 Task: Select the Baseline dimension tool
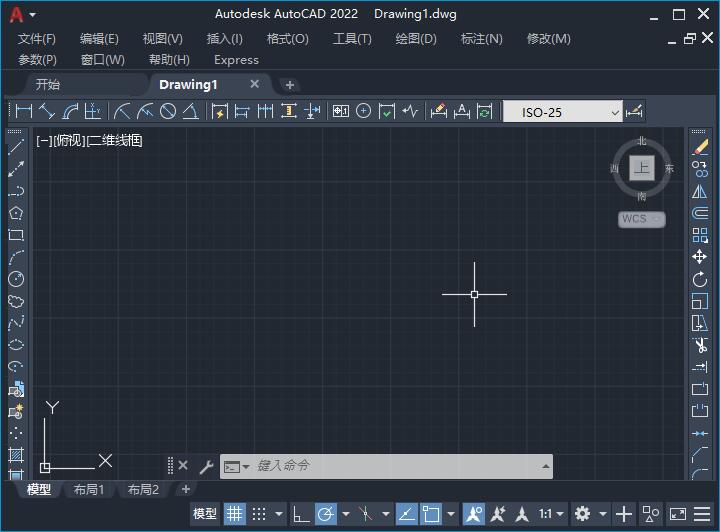pyautogui.click(x=242, y=112)
